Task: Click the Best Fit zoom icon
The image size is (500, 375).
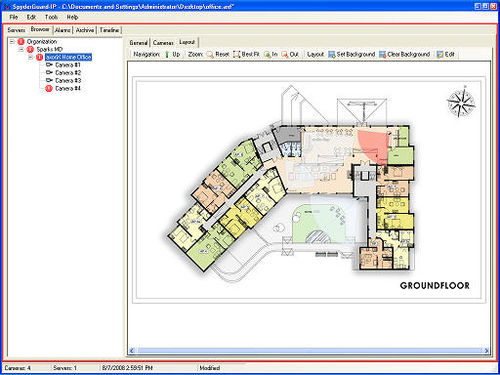Action: coord(237,54)
